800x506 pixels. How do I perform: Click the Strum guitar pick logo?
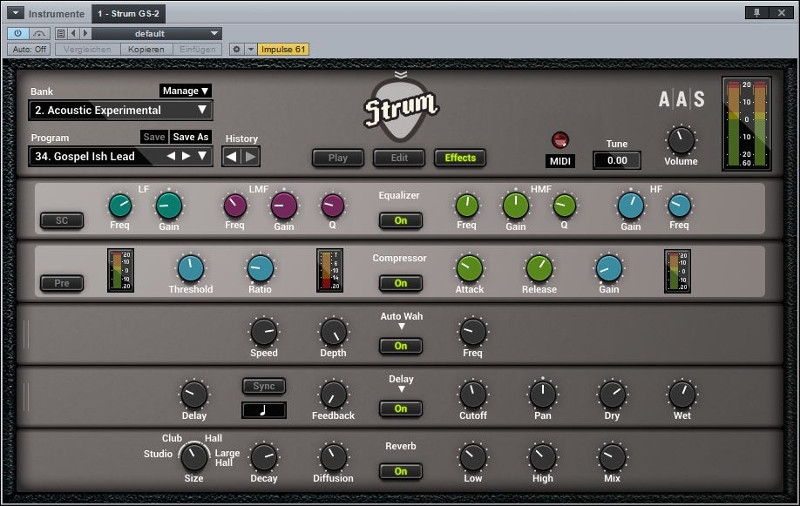tap(402, 111)
